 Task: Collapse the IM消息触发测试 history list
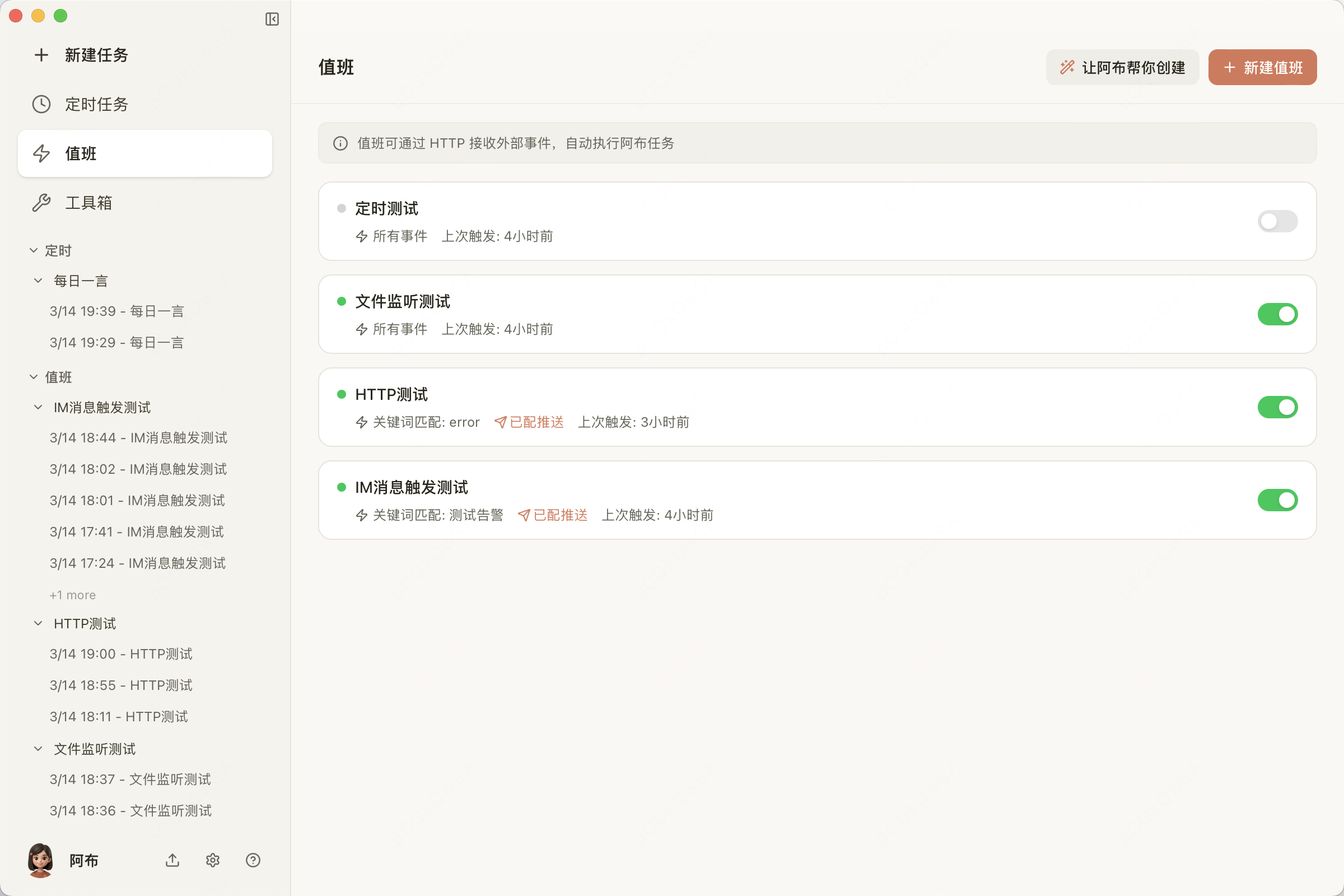pyautogui.click(x=38, y=407)
